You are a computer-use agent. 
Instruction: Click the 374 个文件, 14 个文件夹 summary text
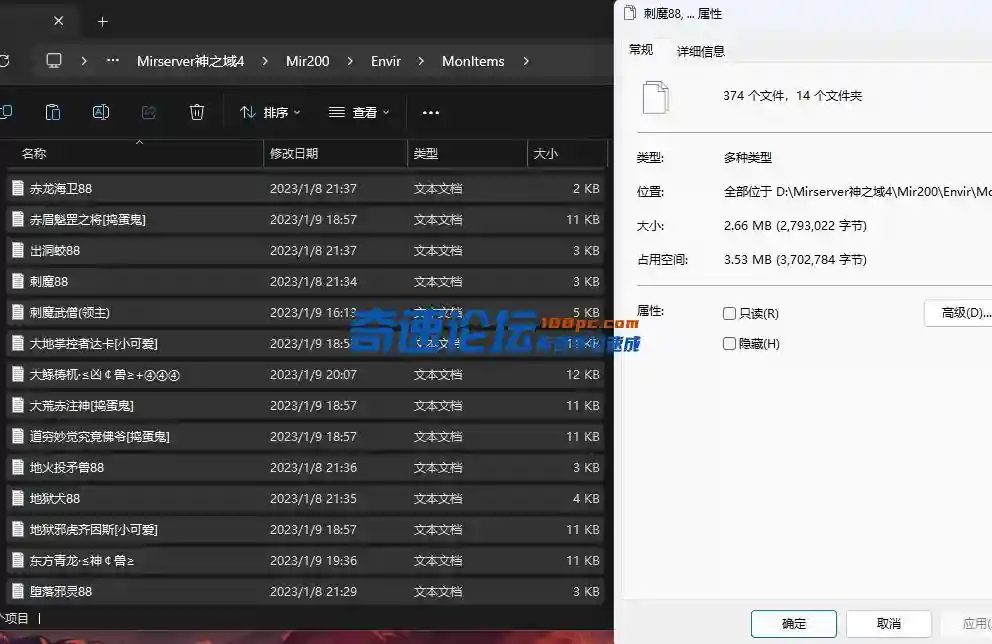tap(792, 96)
